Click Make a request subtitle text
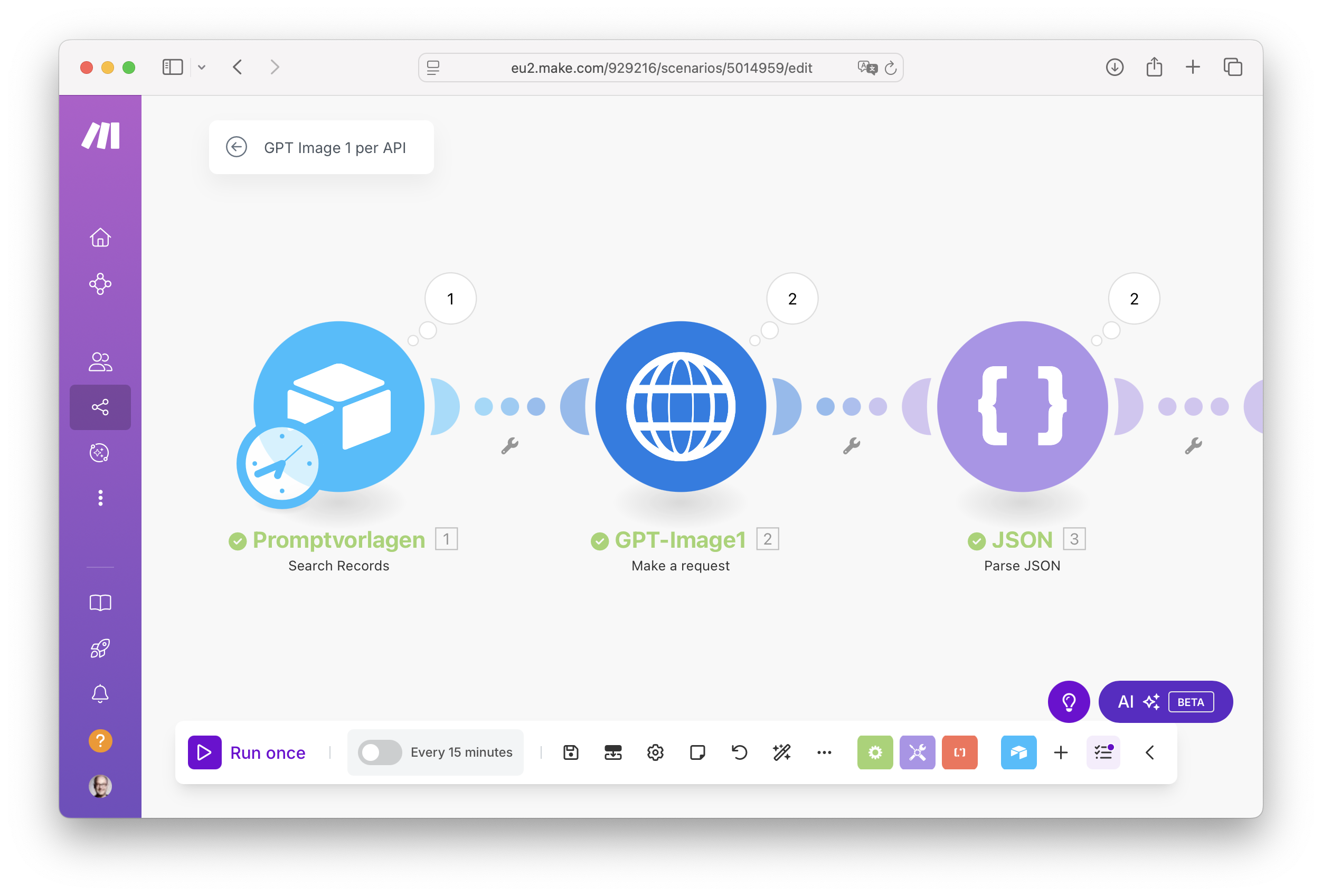Screen dimensions: 1322x896 pyautogui.click(x=681, y=566)
